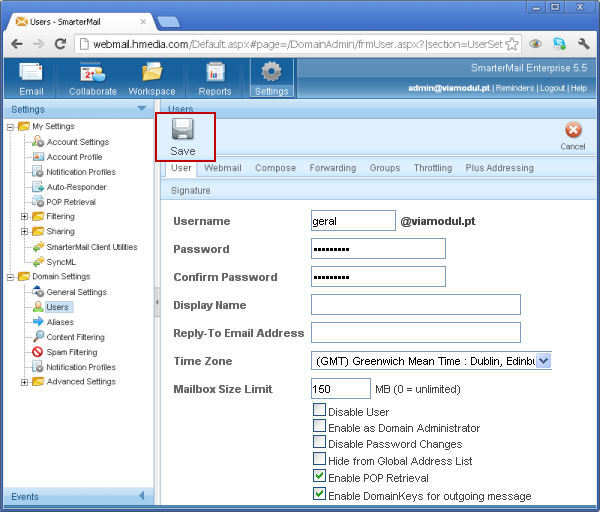
Task: Uncheck Enable POP Retrieval
Action: (x=319, y=476)
